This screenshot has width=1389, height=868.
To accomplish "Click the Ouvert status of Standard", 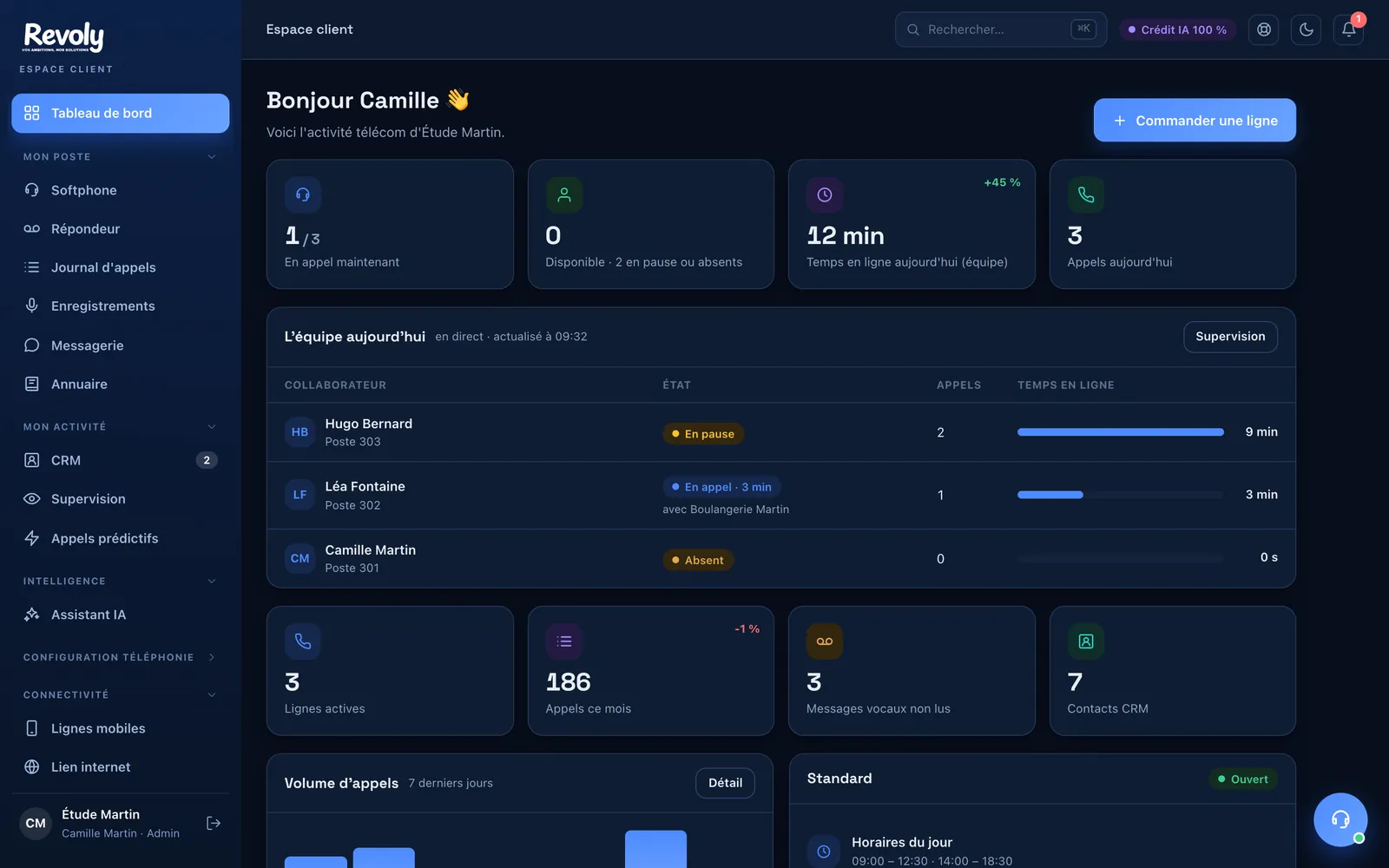I will click(x=1243, y=779).
